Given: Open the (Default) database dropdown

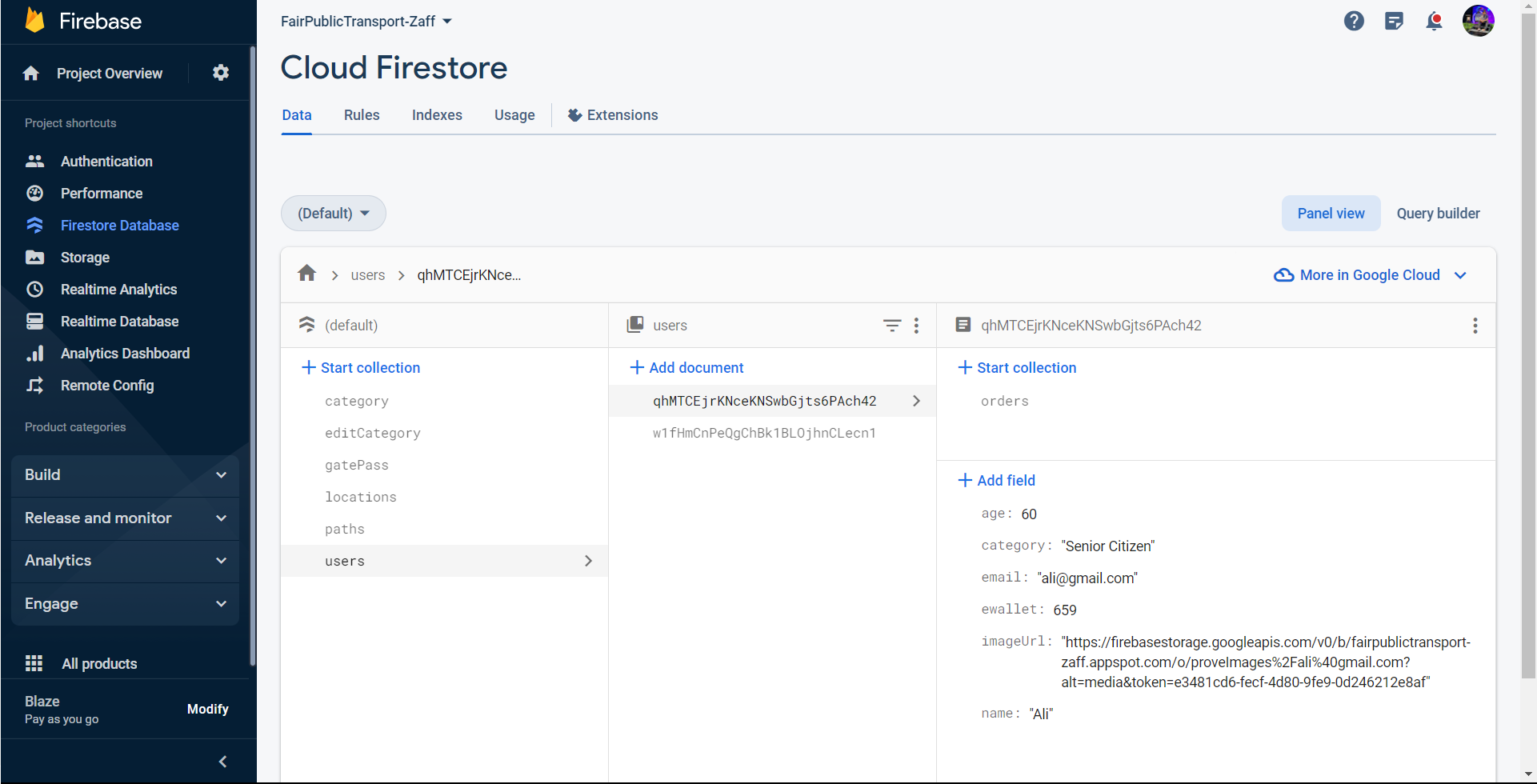Looking at the screenshot, I should point(334,213).
